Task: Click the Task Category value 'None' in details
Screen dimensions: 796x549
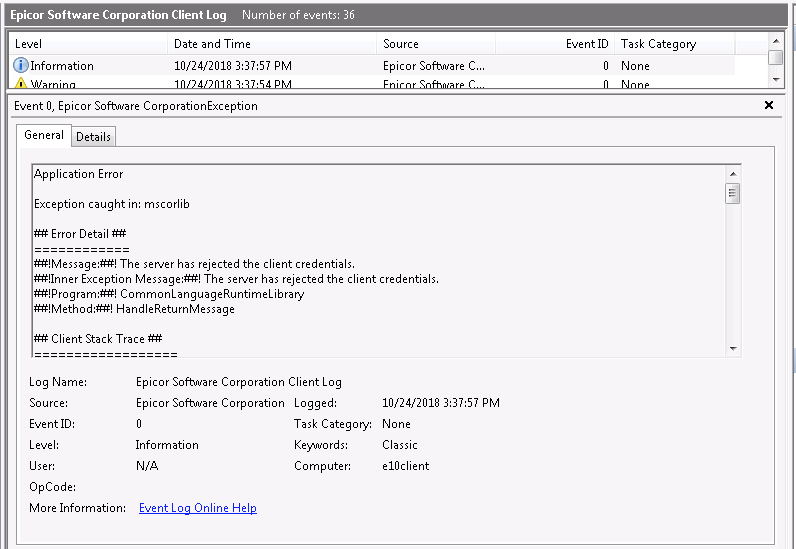Action: point(396,424)
